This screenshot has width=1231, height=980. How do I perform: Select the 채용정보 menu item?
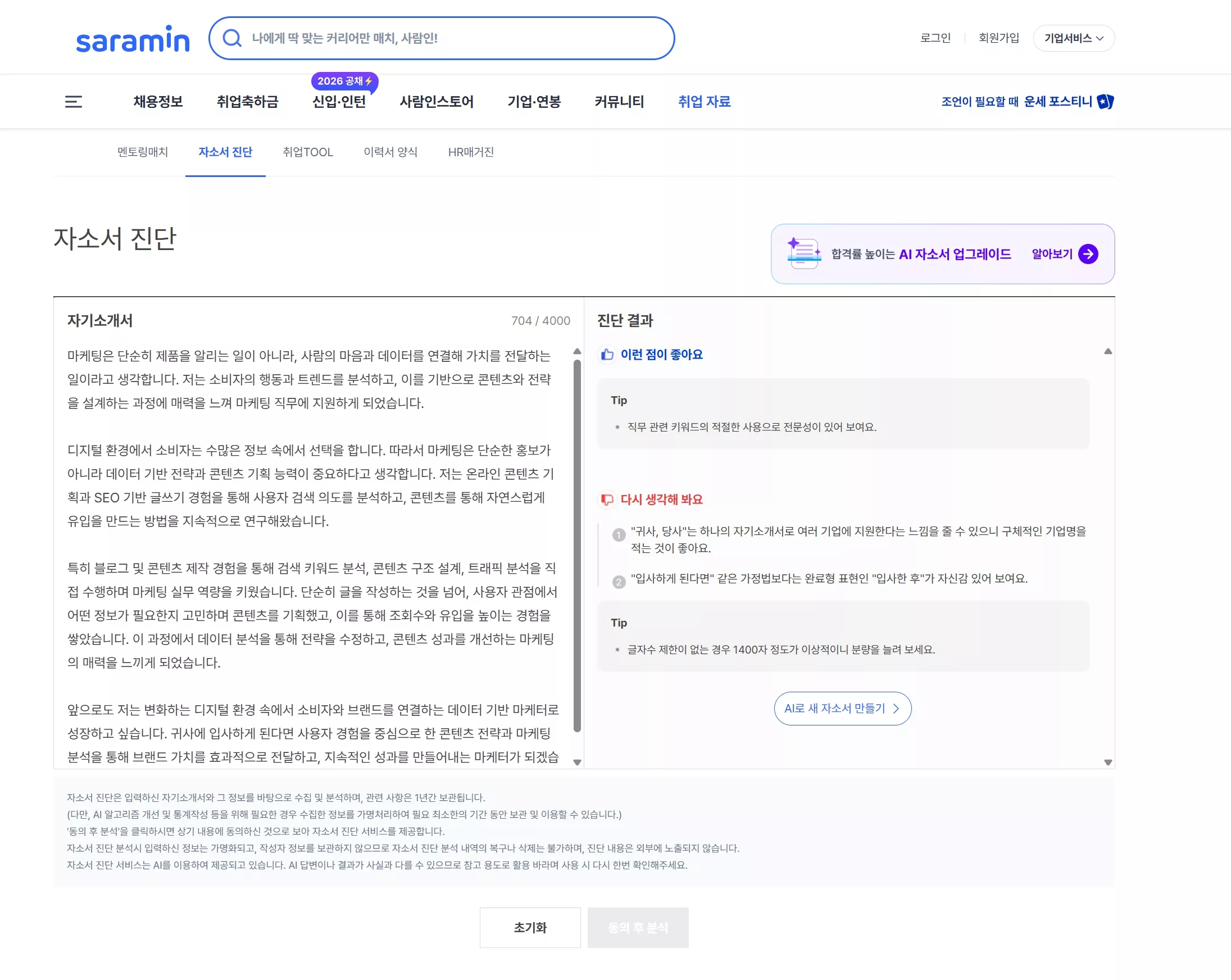point(157,102)
